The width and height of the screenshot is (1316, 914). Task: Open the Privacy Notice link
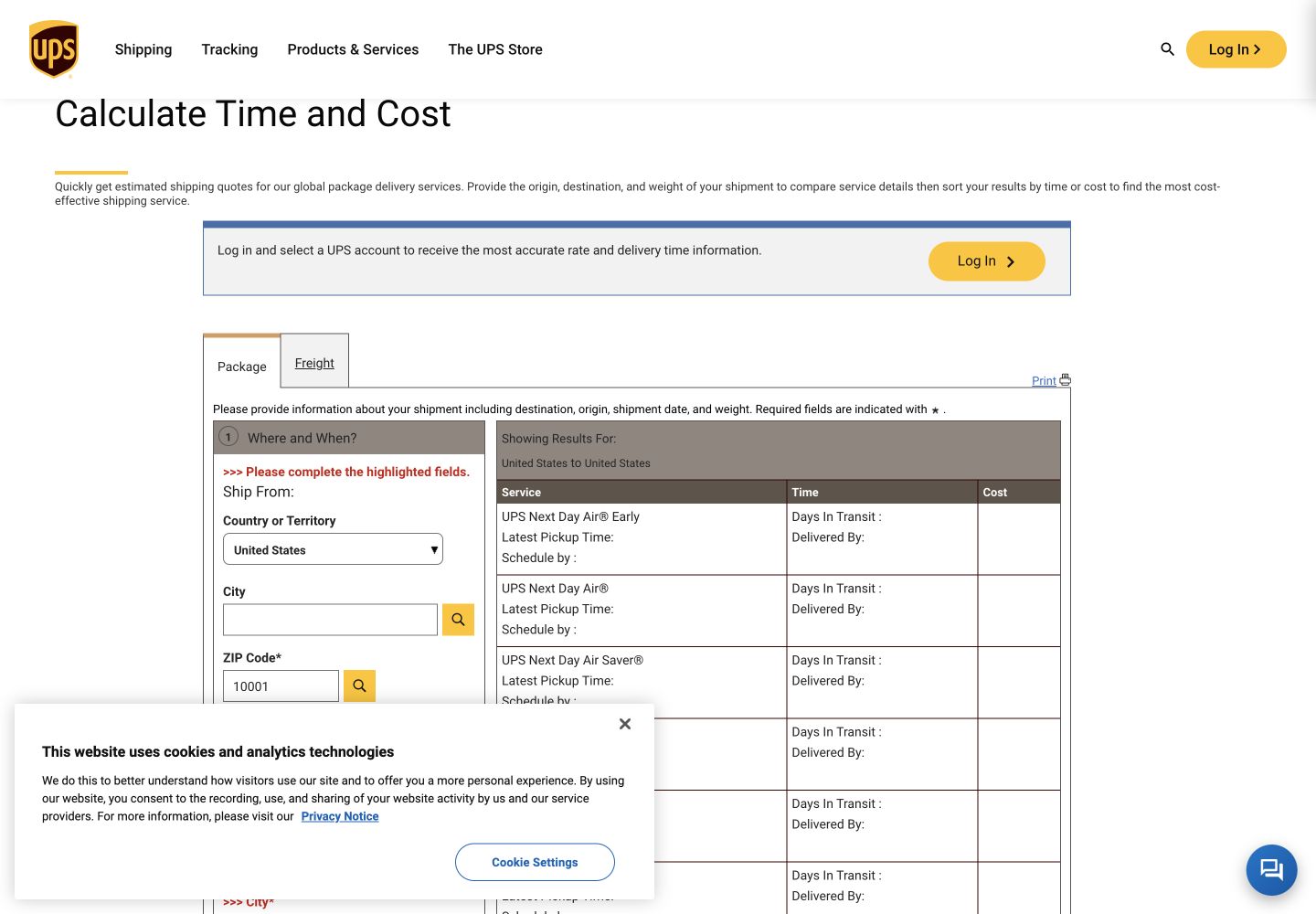[x=340, y=816]
